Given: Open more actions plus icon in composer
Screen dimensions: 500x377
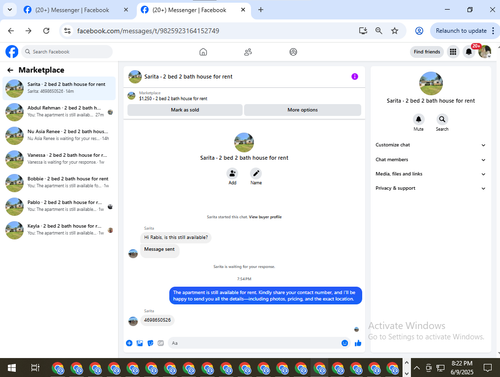Looking at the screenshot, I should [129, 343].
